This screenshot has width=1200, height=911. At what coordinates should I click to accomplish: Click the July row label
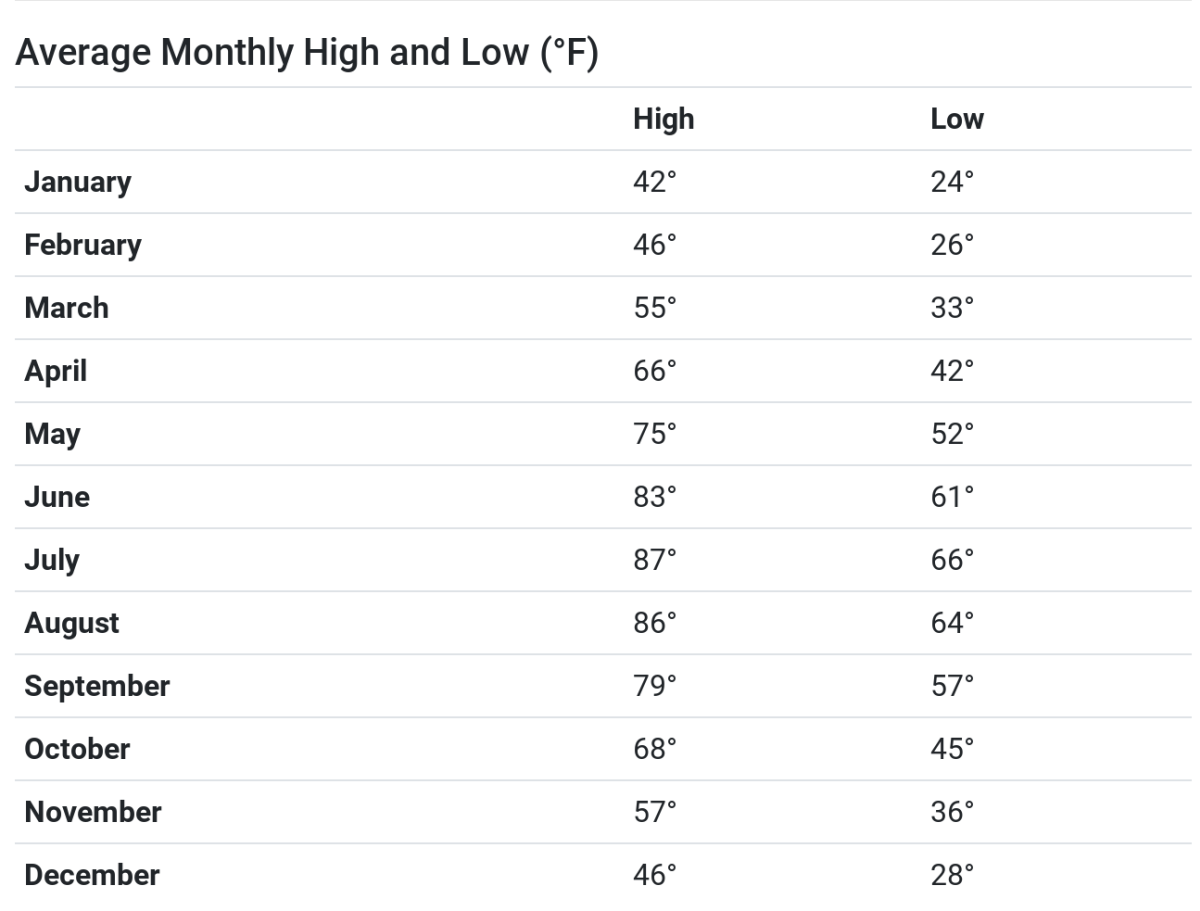tap(51, 561)
